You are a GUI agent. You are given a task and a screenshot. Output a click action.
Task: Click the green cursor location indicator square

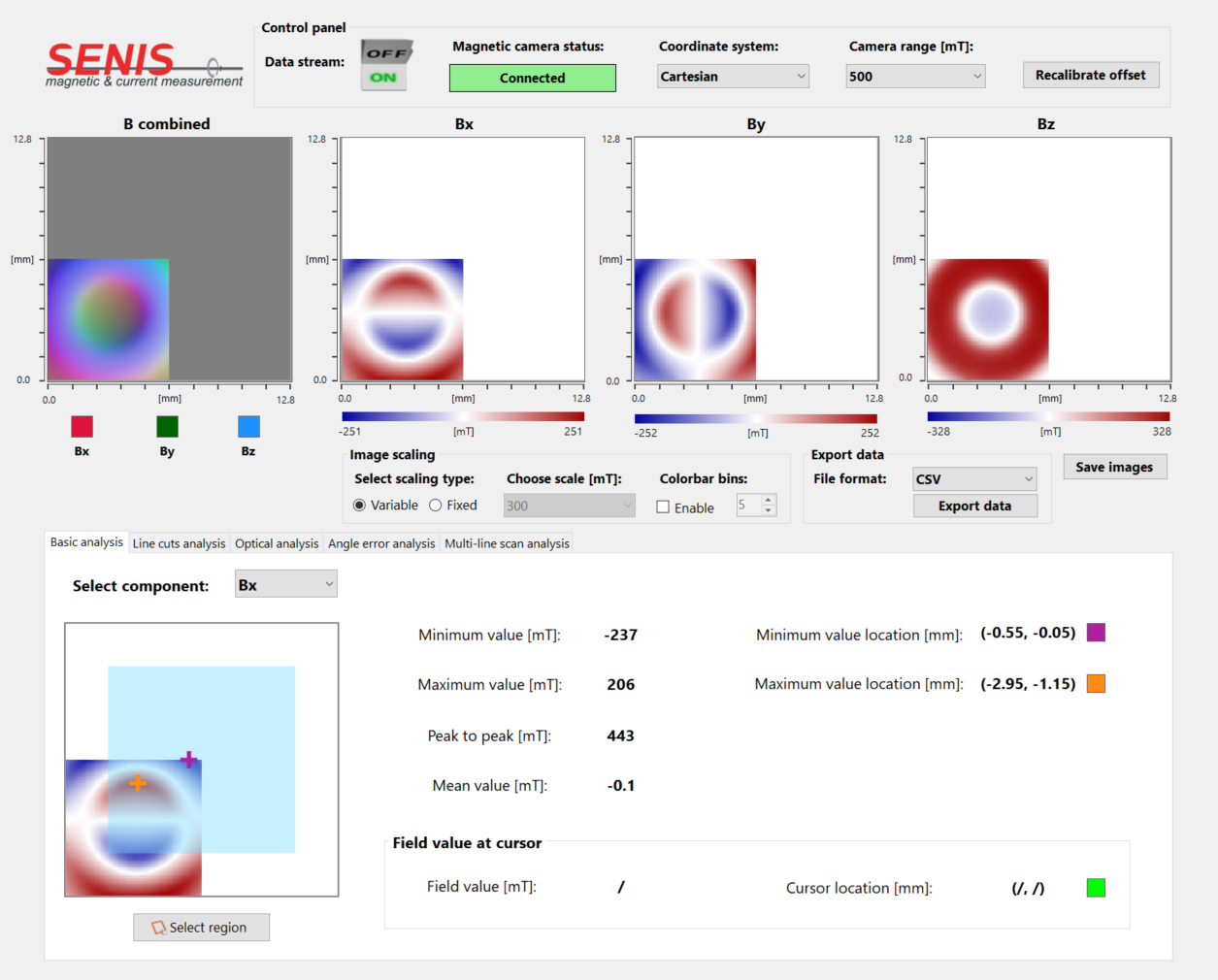point(1096,888)
